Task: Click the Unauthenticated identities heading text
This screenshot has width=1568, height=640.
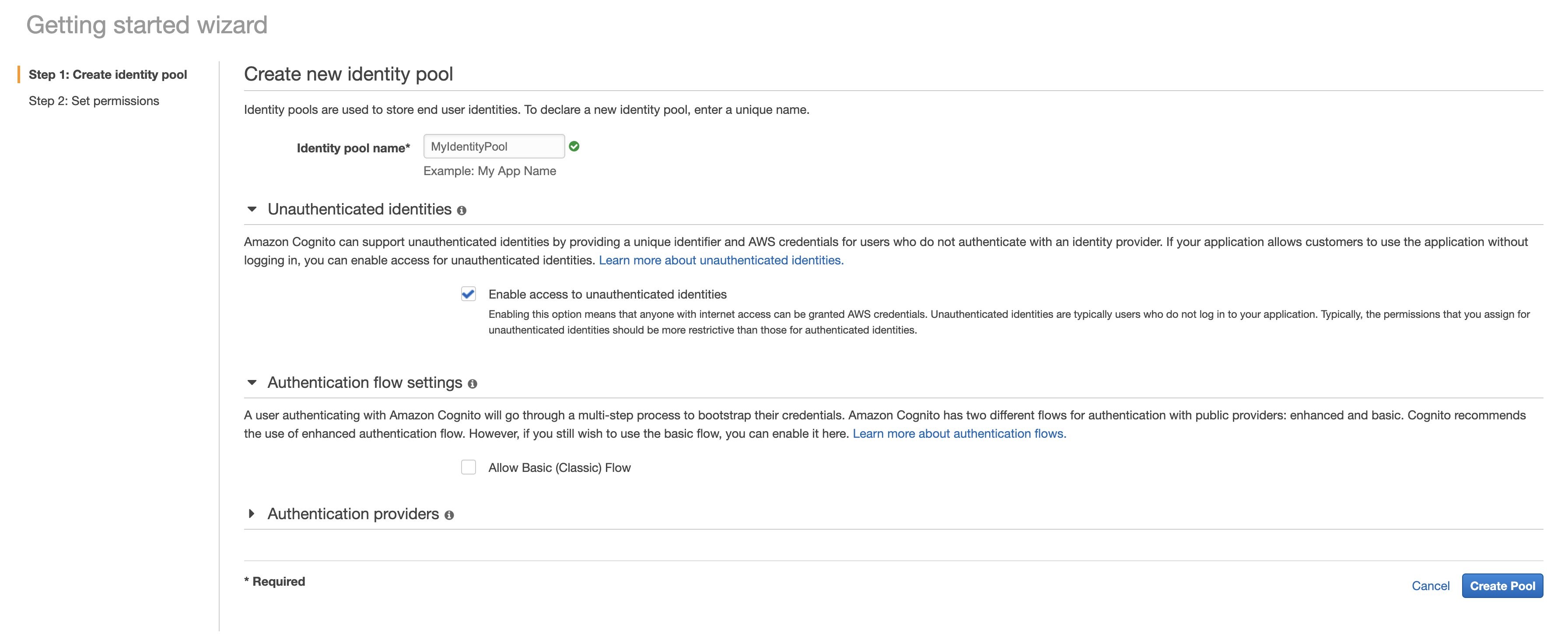Action: tap(360, 210)
